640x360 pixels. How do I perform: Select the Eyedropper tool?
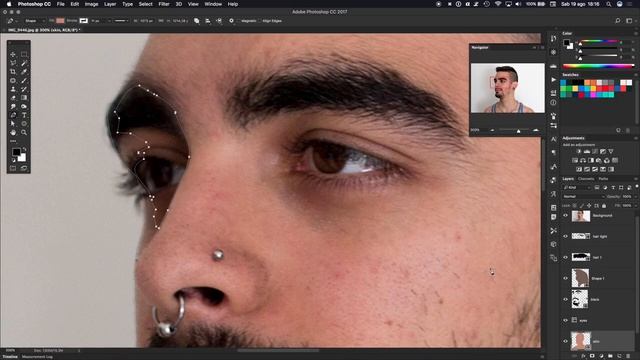(x=24, y=71)
